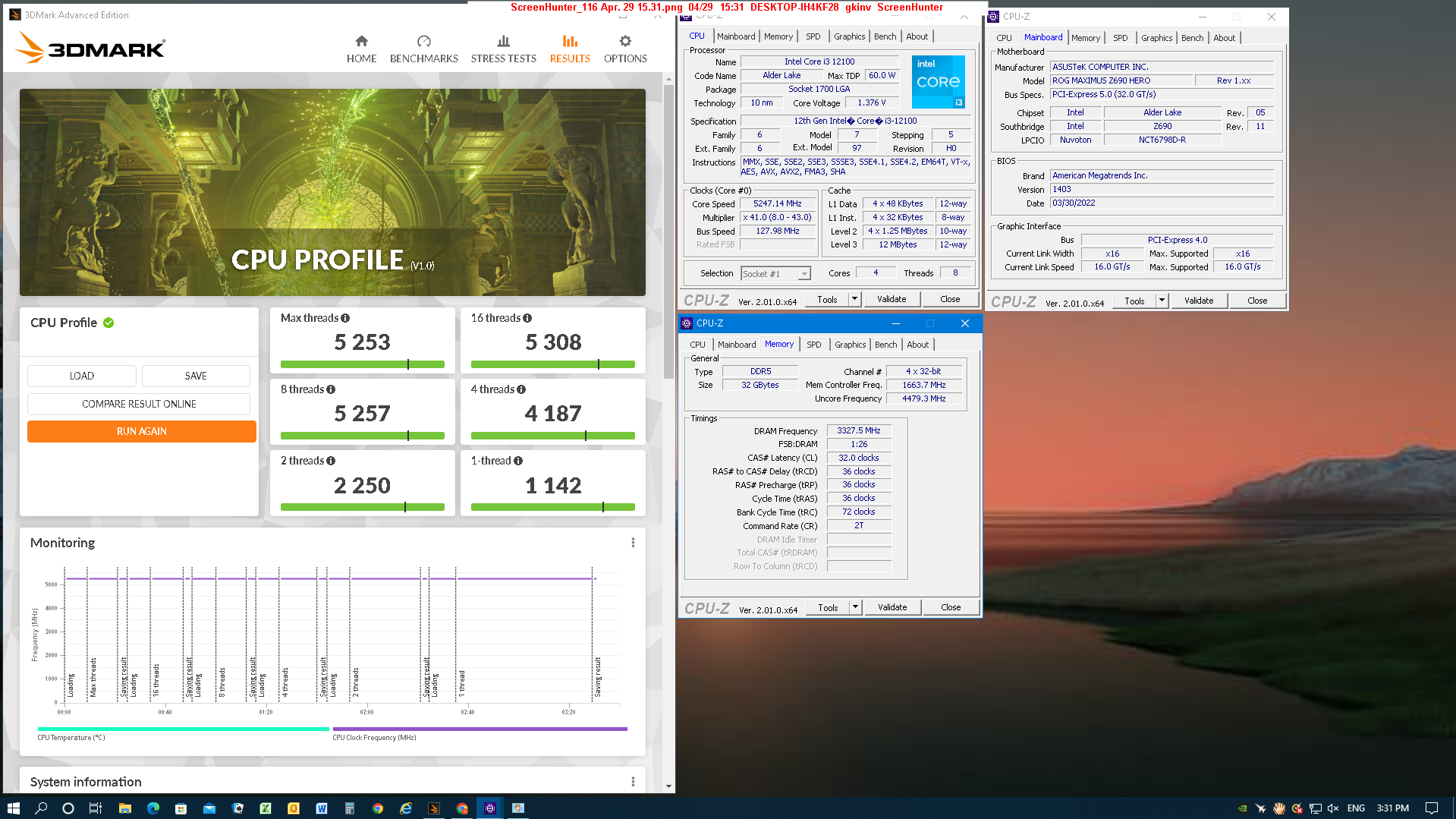Open Graphics tab in the Mainboard CPU-Z window
Image resolution: width=1456 pixels, height=819 pixels.
click(x=1156, y=38)
